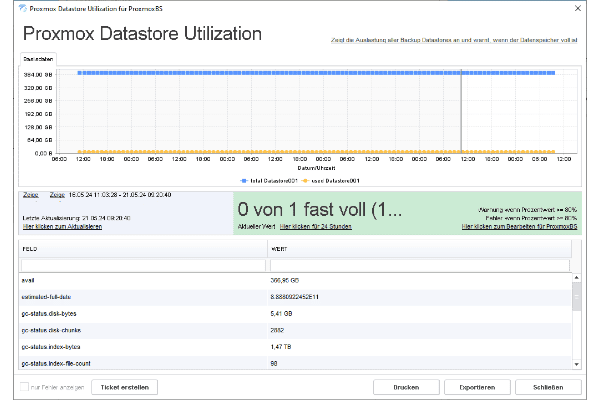Select the tab above the chart
Screen dimensions: 600x400
pyautogui.click(x=38, y=59)
